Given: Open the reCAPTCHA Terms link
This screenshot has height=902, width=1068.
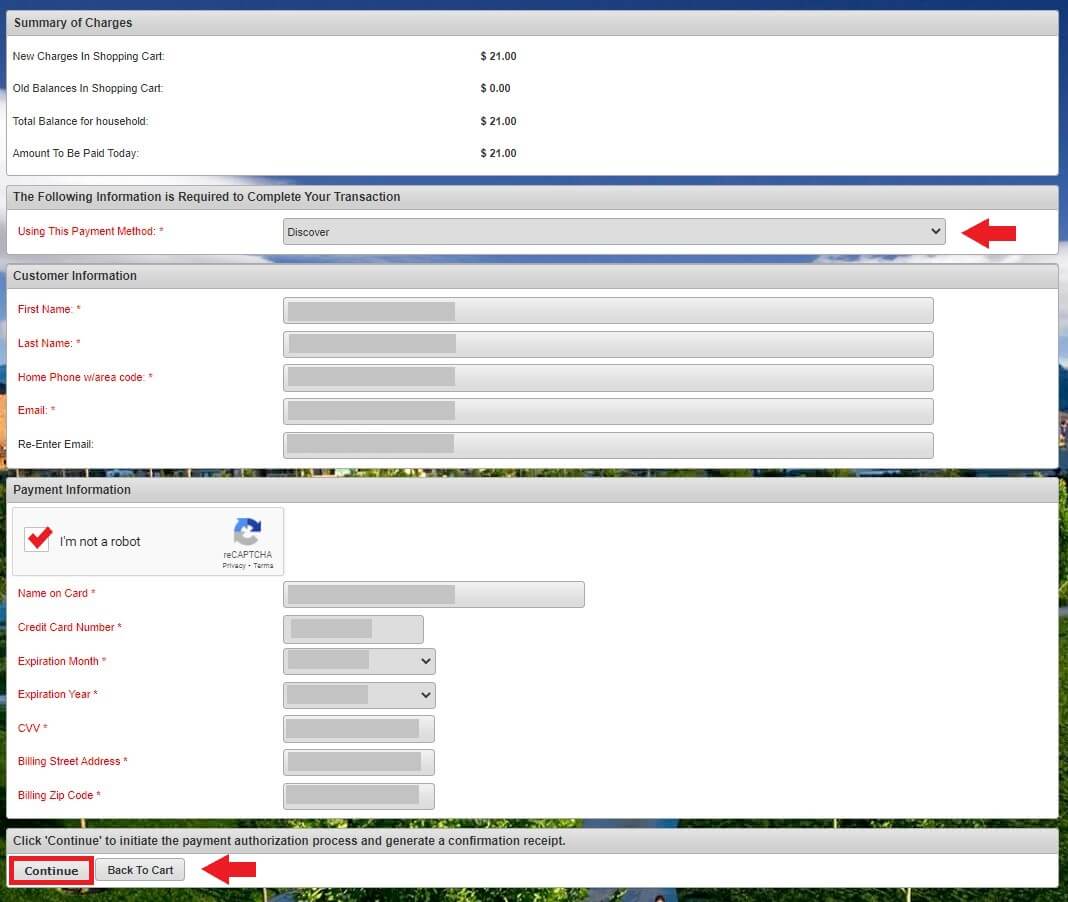Looking at the screenshot, I should click(x=263, y=566).
